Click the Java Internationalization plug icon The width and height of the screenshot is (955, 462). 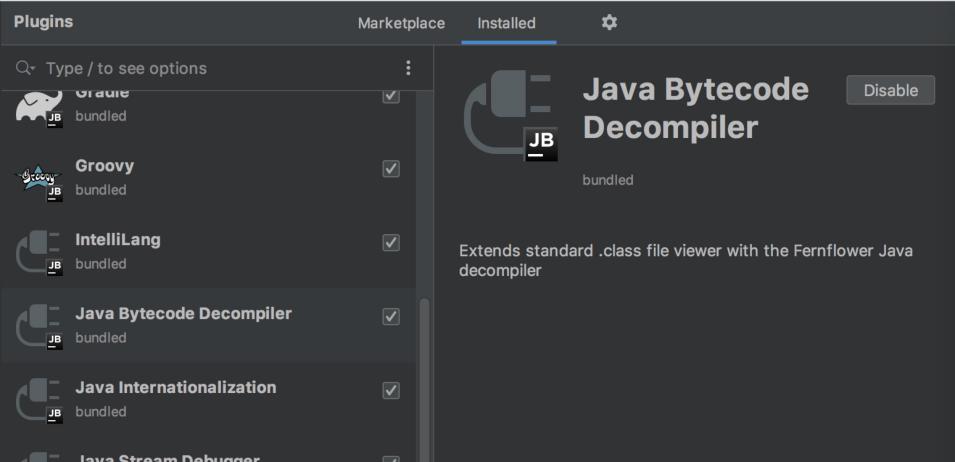[x=38, y=400]
